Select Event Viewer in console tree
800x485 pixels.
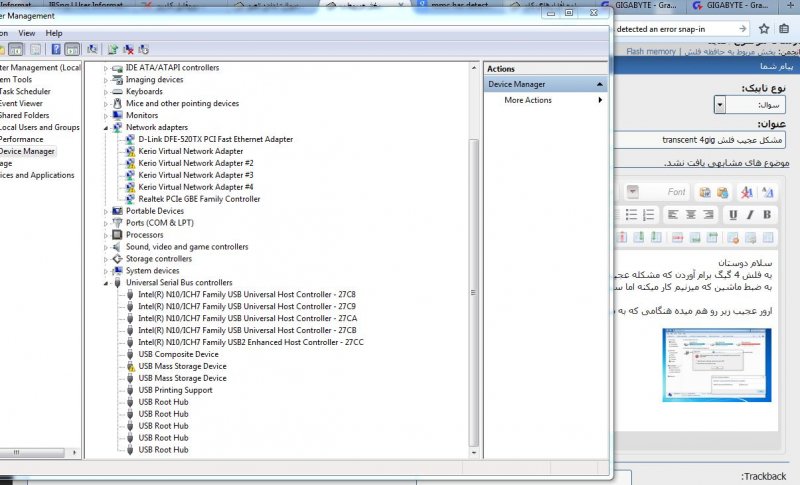[x=21, y=104]
